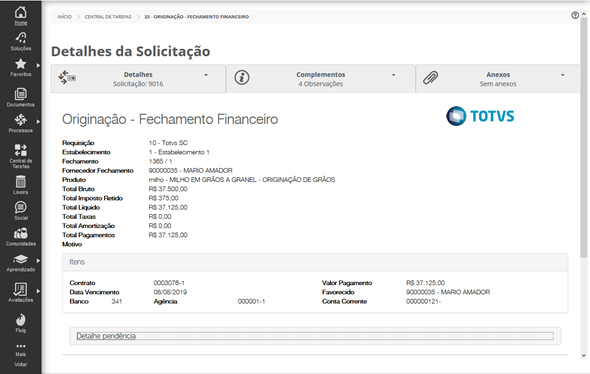Image resolution: width=590 pixels, height=374 pixels.
Task: Select Conta Corrente value 000000121-
Action: (x=423, y=301)
